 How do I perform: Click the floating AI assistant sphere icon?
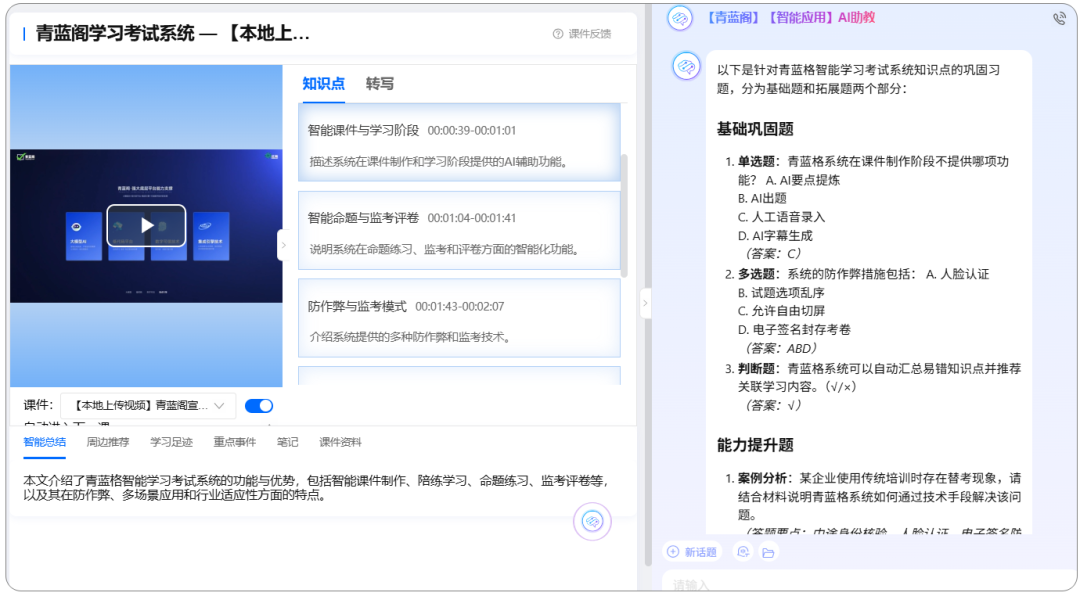point(592,522)
